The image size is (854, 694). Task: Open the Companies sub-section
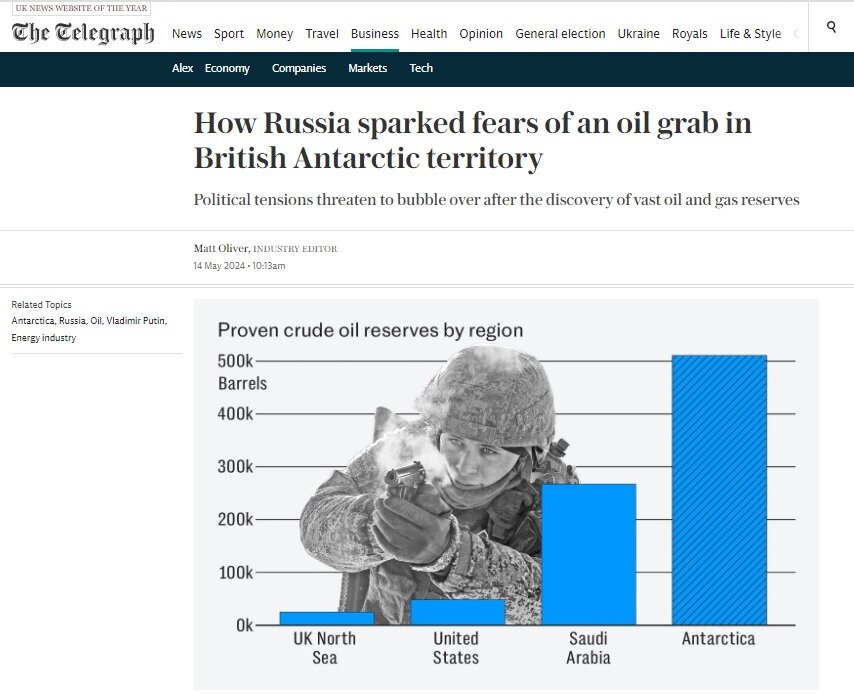point(299,68)
